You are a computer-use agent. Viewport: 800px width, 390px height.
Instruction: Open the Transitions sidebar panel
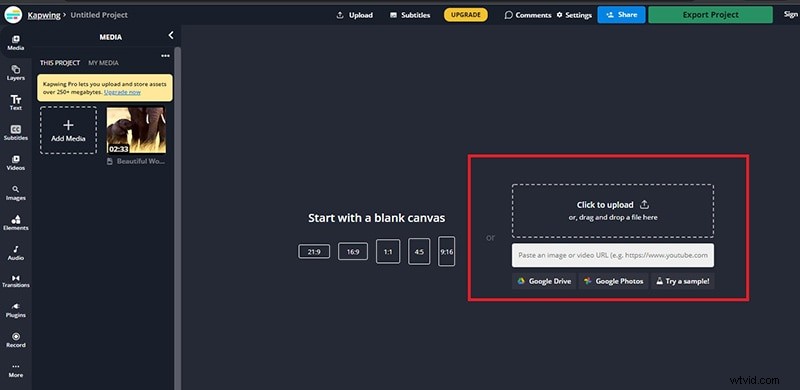point(15,281)
